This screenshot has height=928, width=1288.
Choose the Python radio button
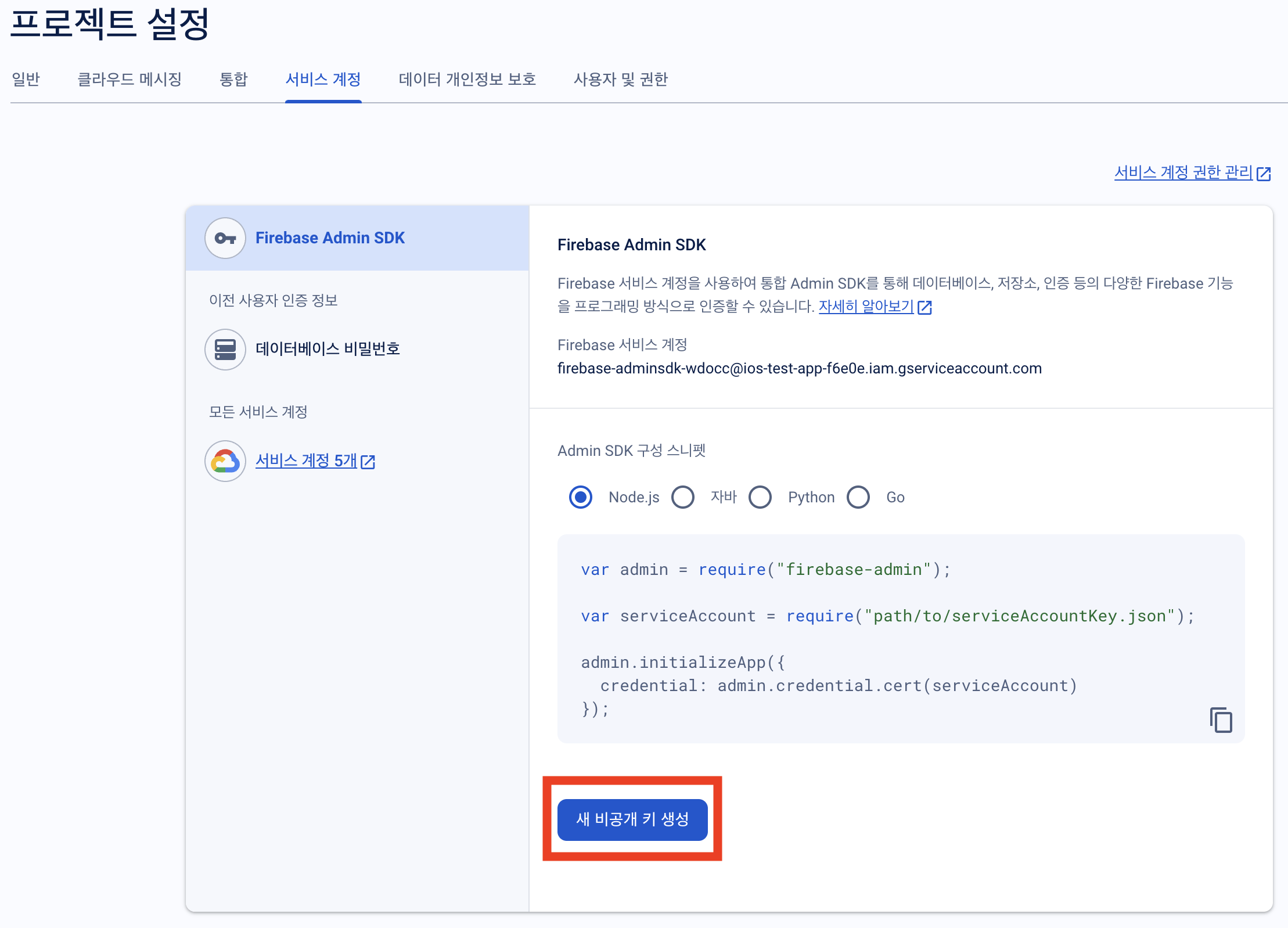point(760,497)
